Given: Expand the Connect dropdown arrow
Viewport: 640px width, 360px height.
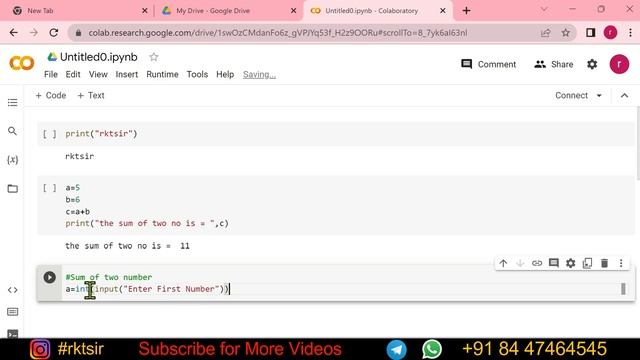Looking at the screenshot, I should (x=599, y=96).
